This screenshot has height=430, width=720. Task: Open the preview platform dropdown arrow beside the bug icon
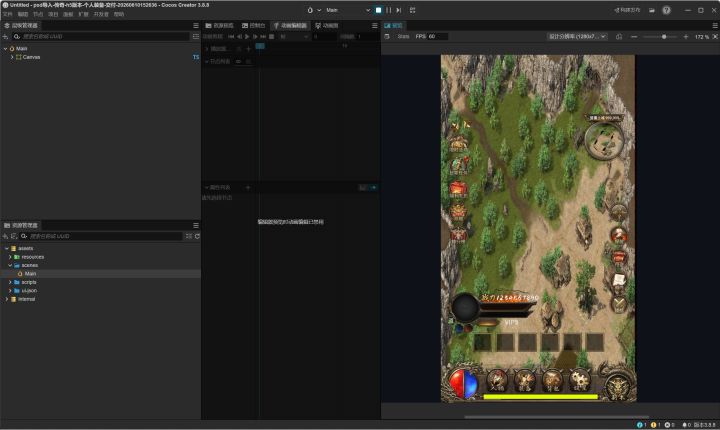(x=319, y=10)
